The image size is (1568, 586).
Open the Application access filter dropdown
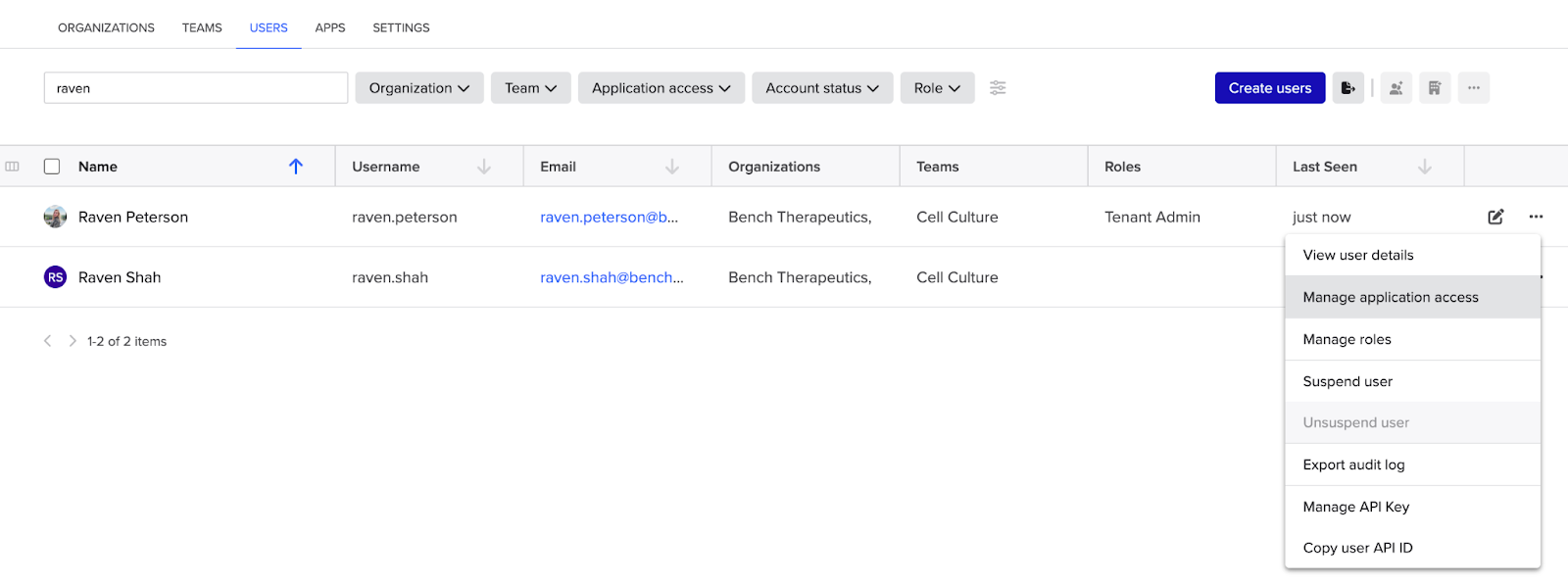[661, 88]
